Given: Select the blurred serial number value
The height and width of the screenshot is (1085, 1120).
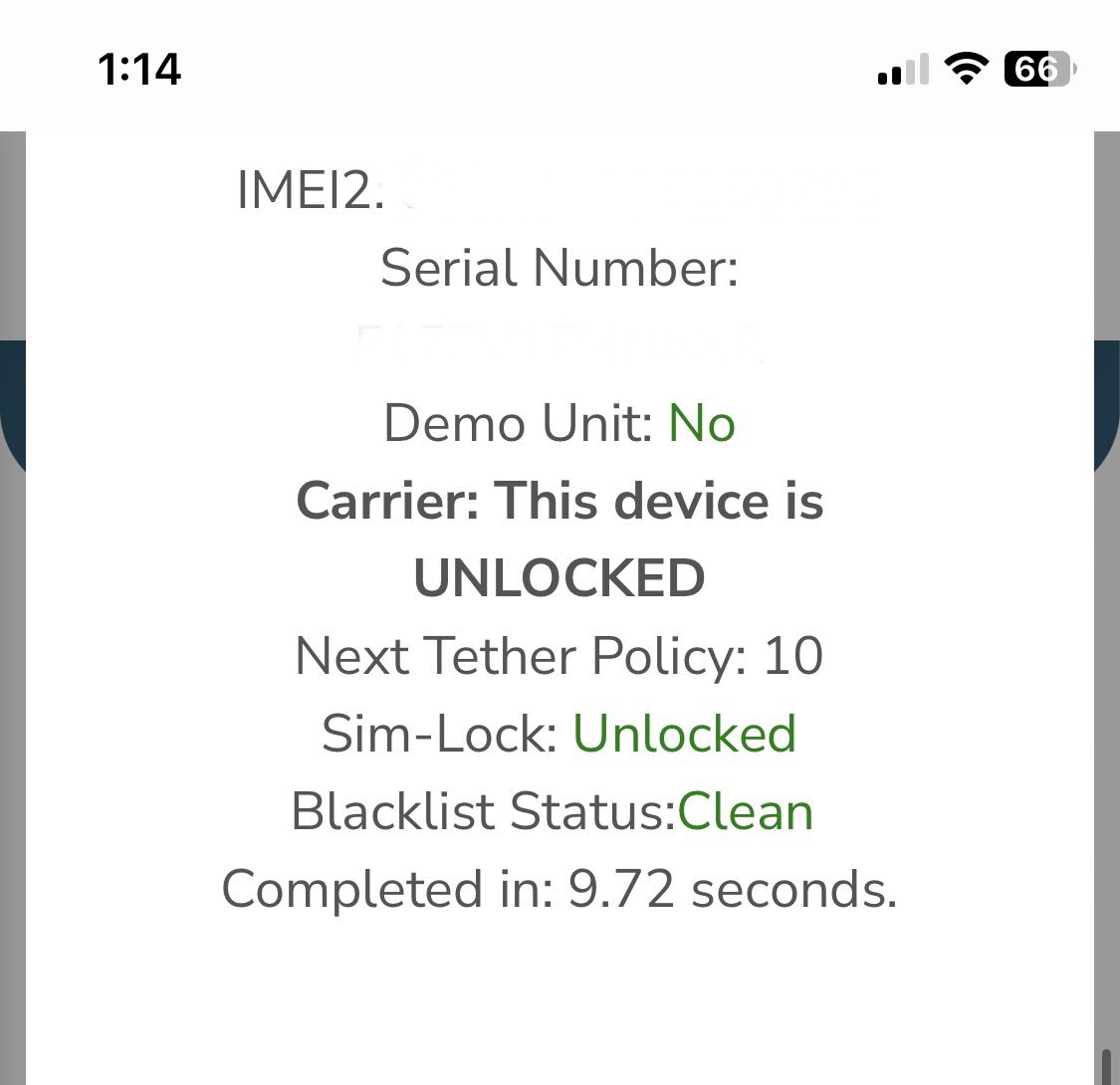Looking at the screenshot, I should coord(560,343).
